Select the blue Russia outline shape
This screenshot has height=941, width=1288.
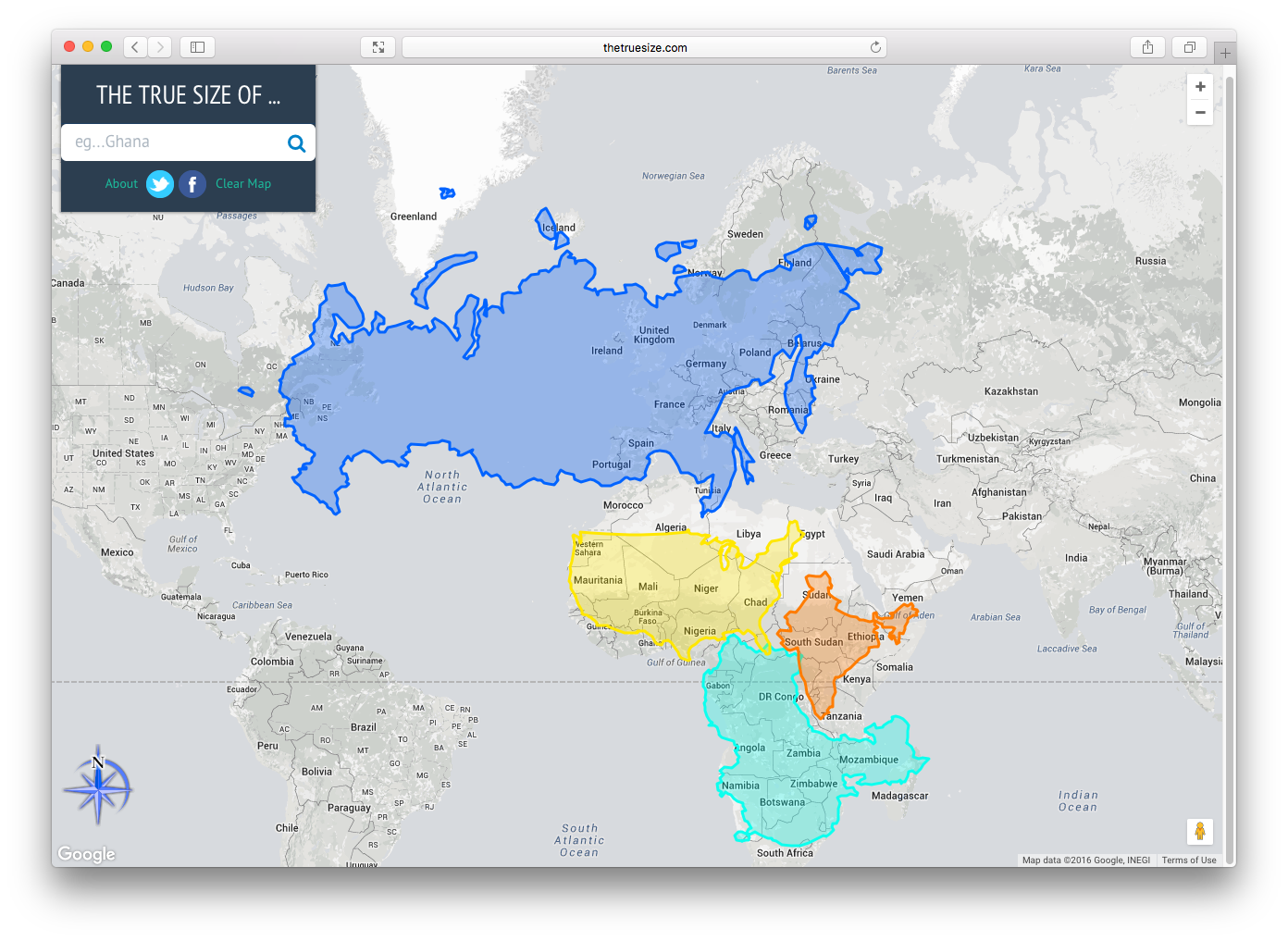[x=518, y=389]
